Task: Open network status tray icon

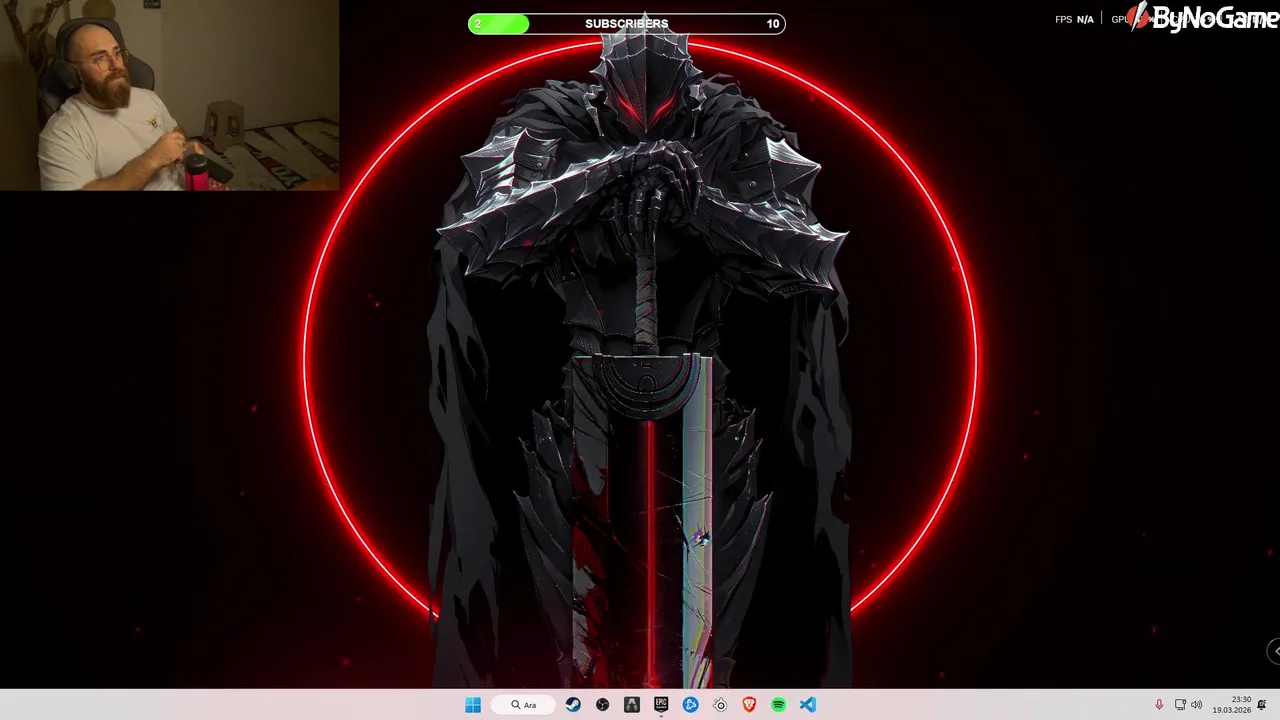Action: (x=1180, y=705)
